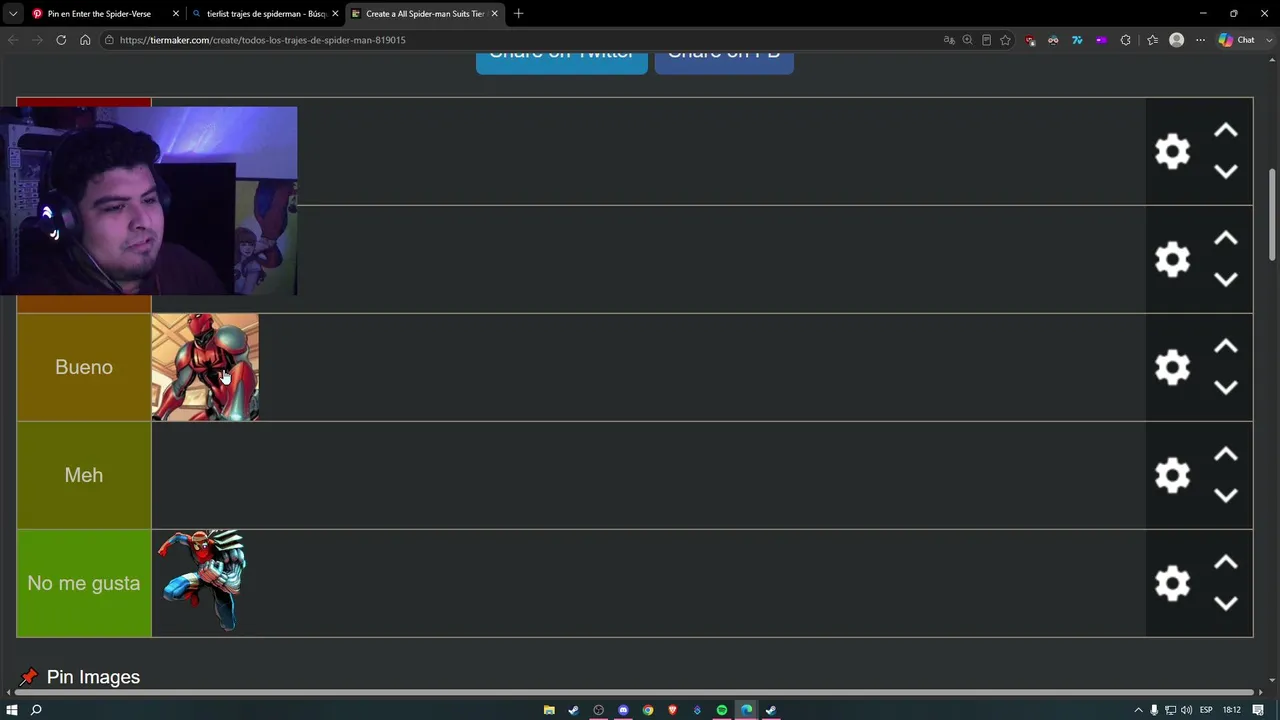Switch to the tierlist trajes de spiderman tab
Image resolution: width=1280 pixels, height=720 pixels.
point(266,14)
